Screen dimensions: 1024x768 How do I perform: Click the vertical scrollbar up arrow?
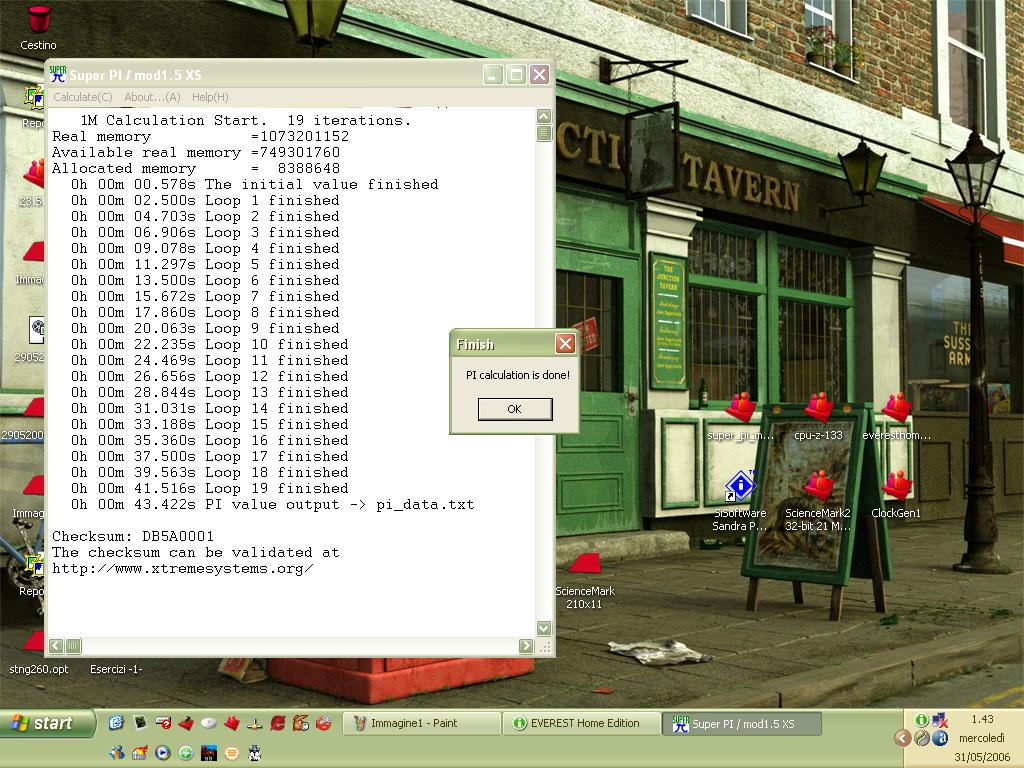543,116
